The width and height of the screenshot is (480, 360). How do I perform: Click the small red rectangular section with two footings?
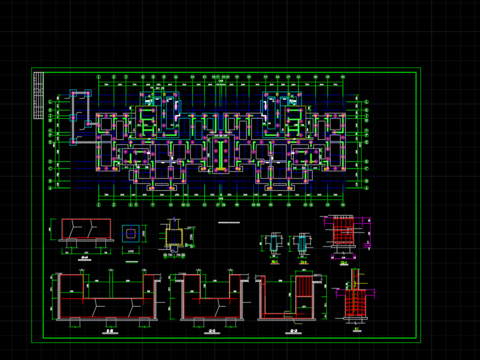(x=86, y=229)
